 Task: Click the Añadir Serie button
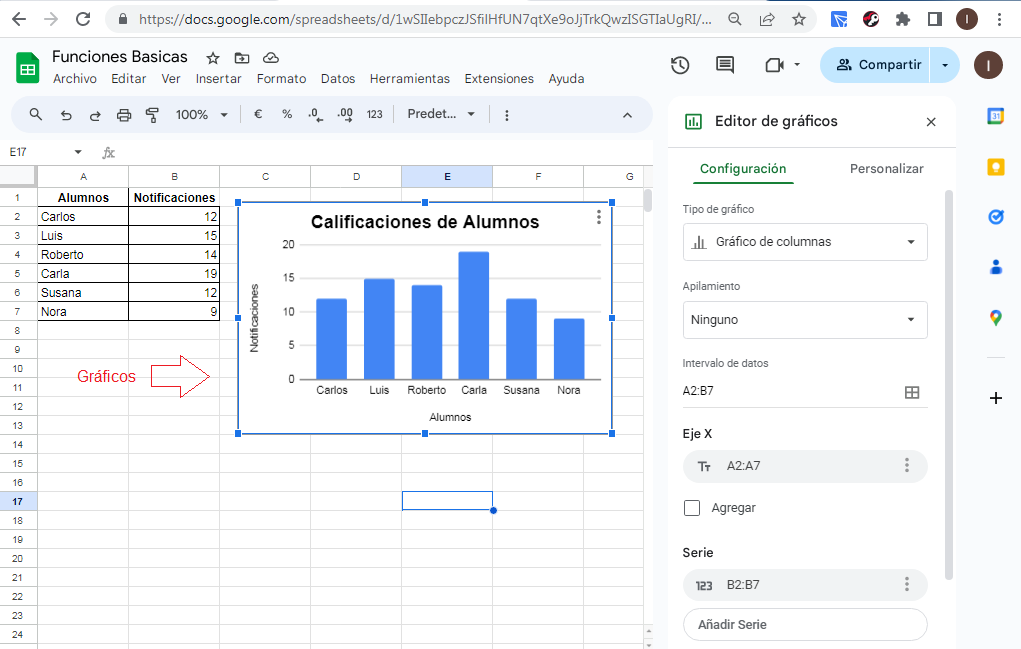point(805,624)
